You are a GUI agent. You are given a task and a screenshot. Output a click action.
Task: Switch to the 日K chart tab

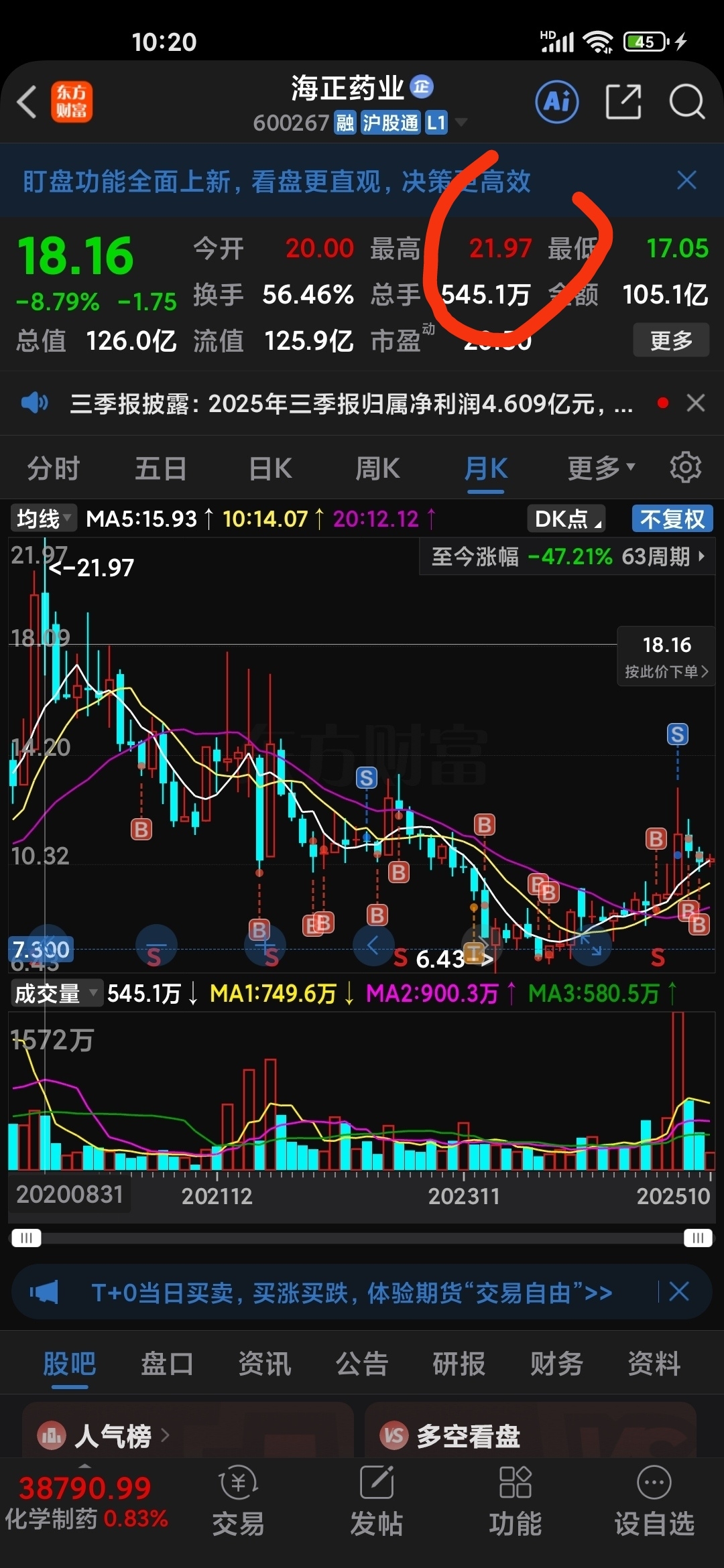click(270, 468)
